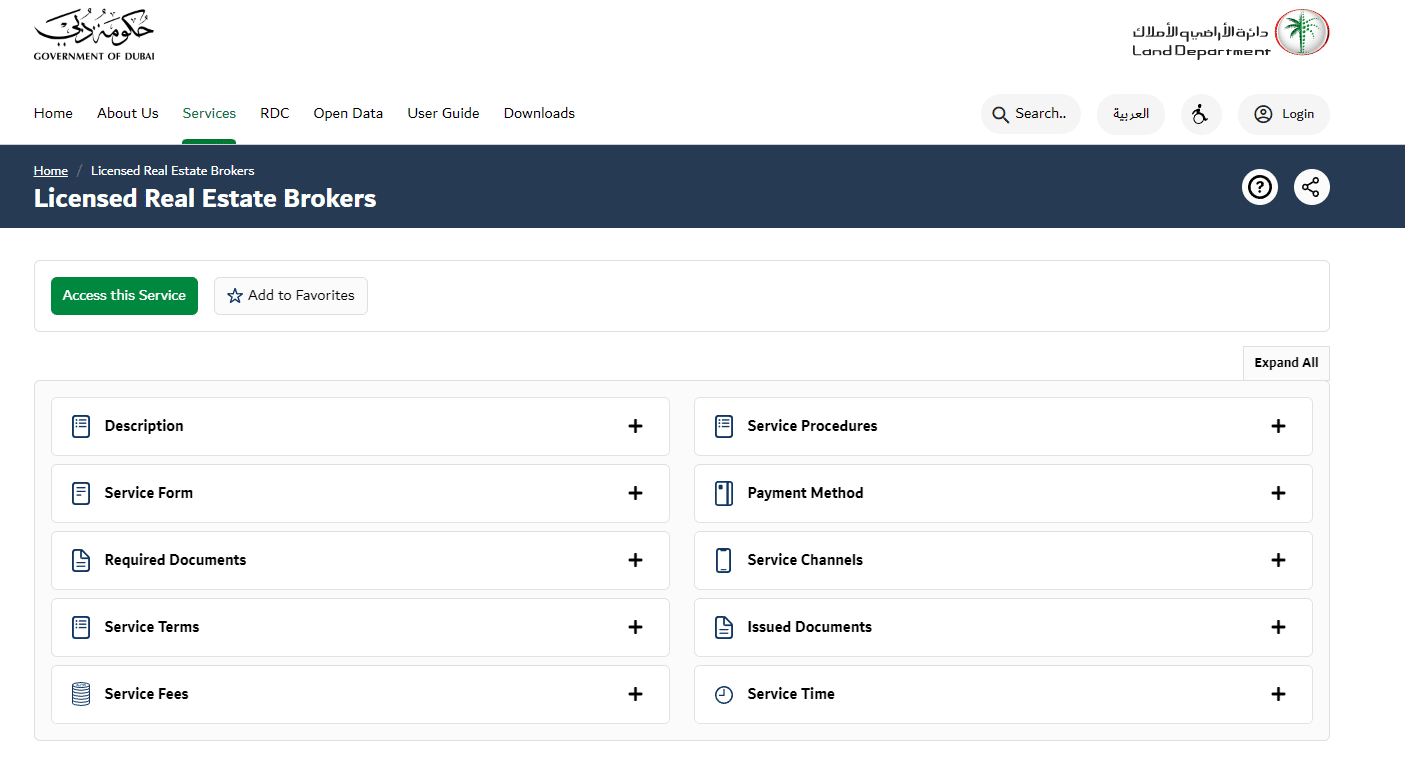The width and height of the screenshot is (1405, 774).
Task: Click the Government of Dubai logo
Action: tap(94, 36)
